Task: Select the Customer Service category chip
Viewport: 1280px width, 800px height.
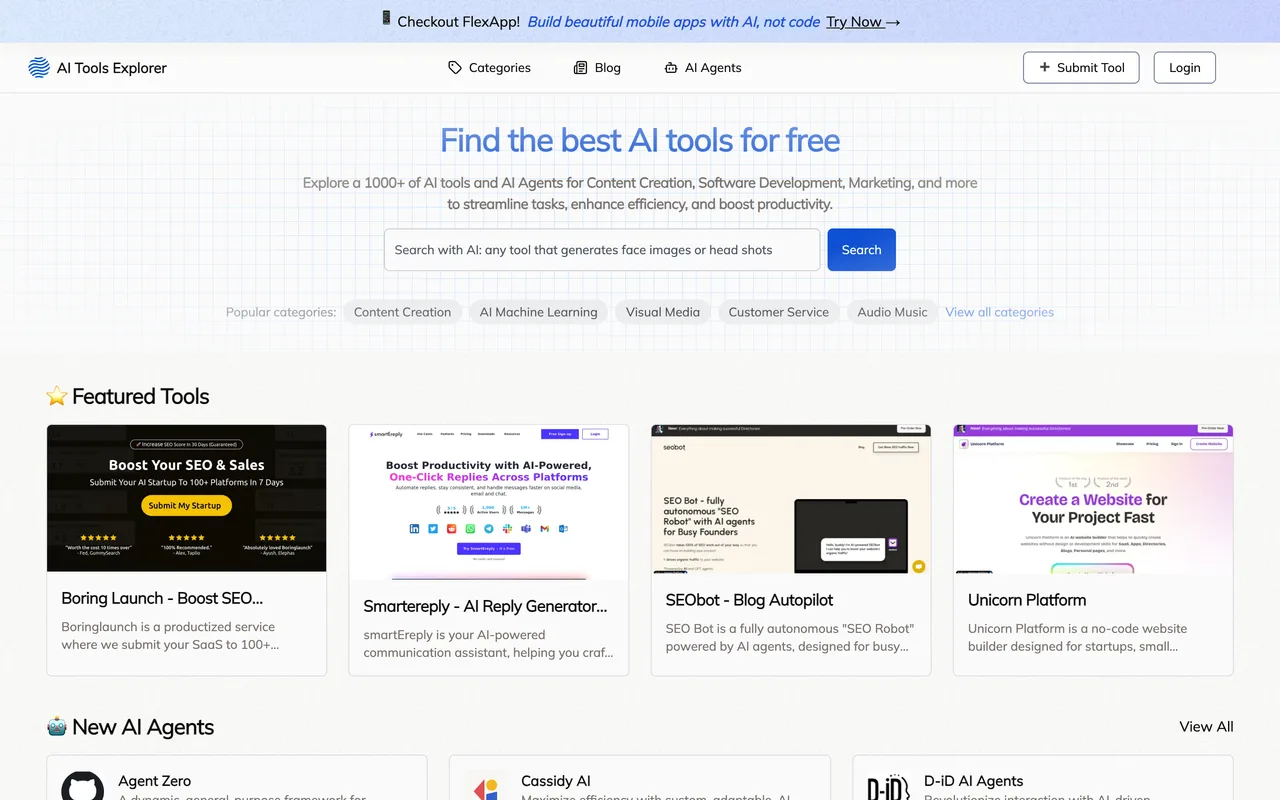Action: pyautogui.click(x=778, y=312)
